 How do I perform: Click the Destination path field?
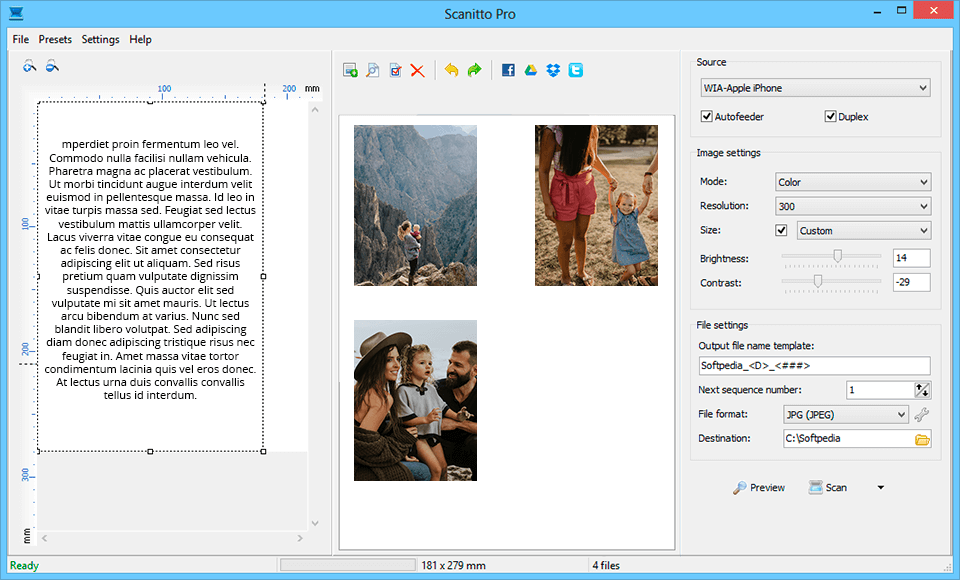pos(848,439)
